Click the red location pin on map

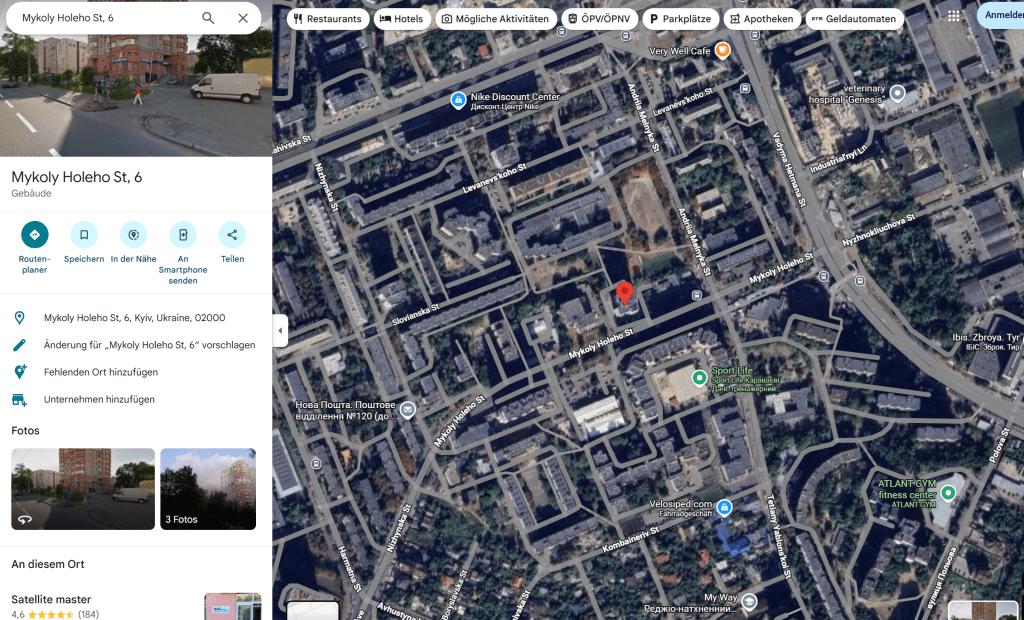coord(625,293)
